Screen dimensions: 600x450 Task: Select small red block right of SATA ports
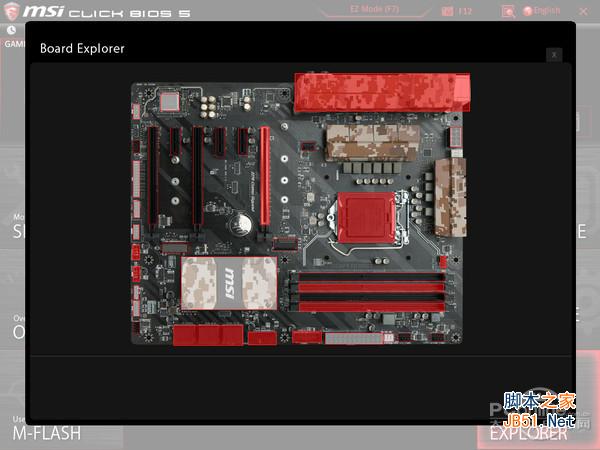(262, 338)
